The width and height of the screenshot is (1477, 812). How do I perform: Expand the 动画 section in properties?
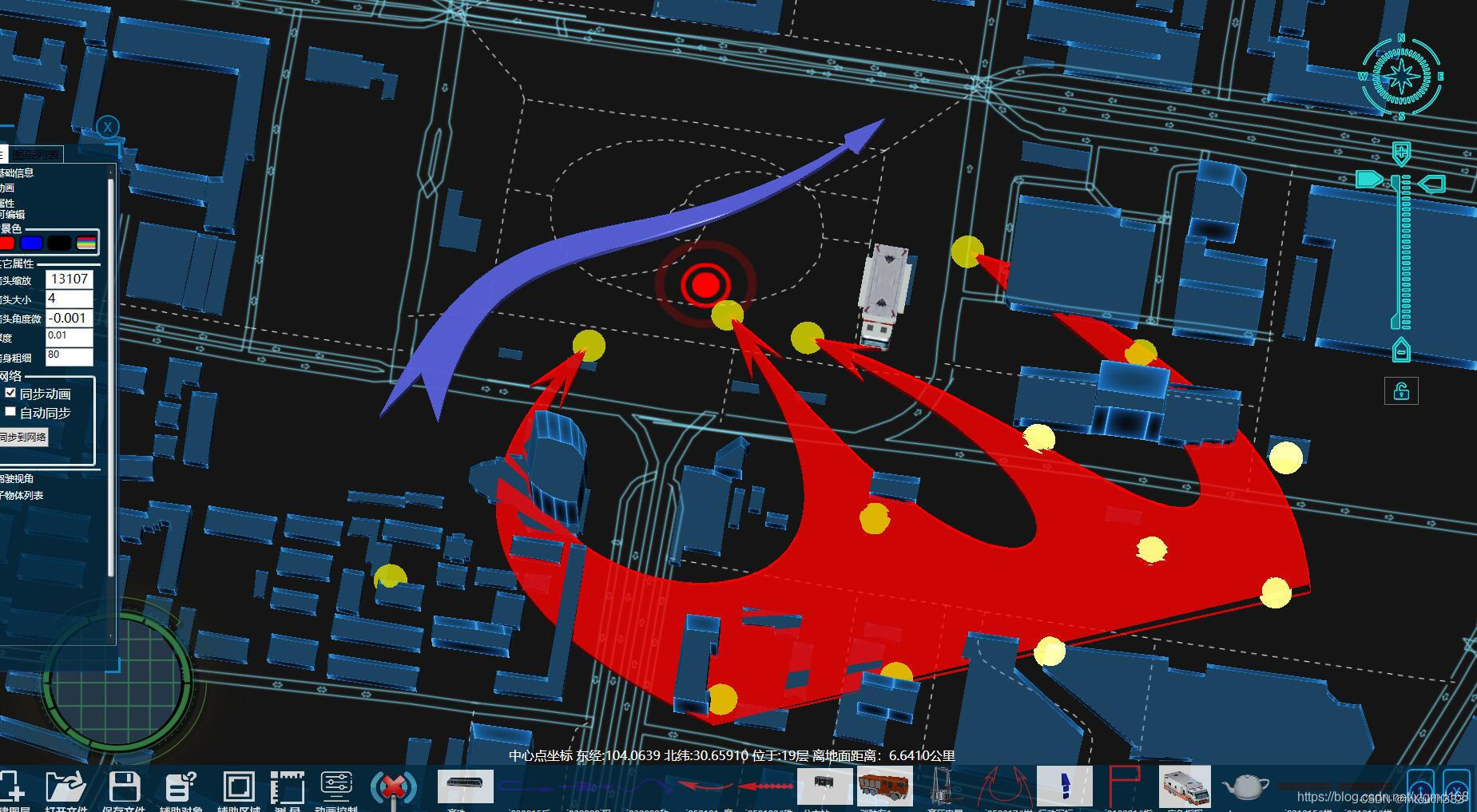coord(7,188)
